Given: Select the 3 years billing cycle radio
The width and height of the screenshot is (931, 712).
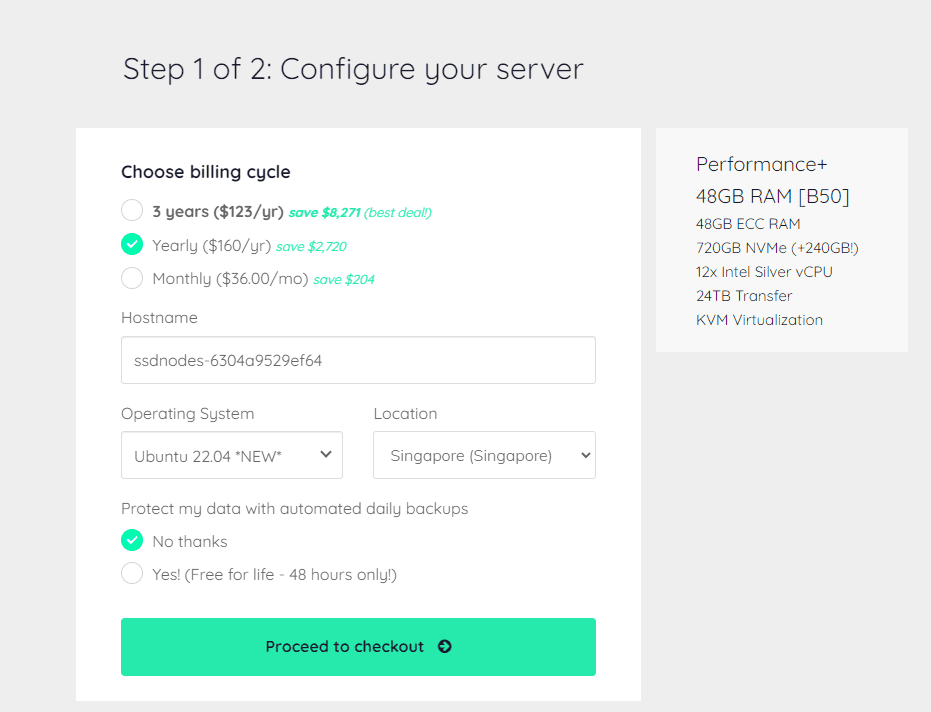Looking at the screenshot, I should click(x=132, y=211).
